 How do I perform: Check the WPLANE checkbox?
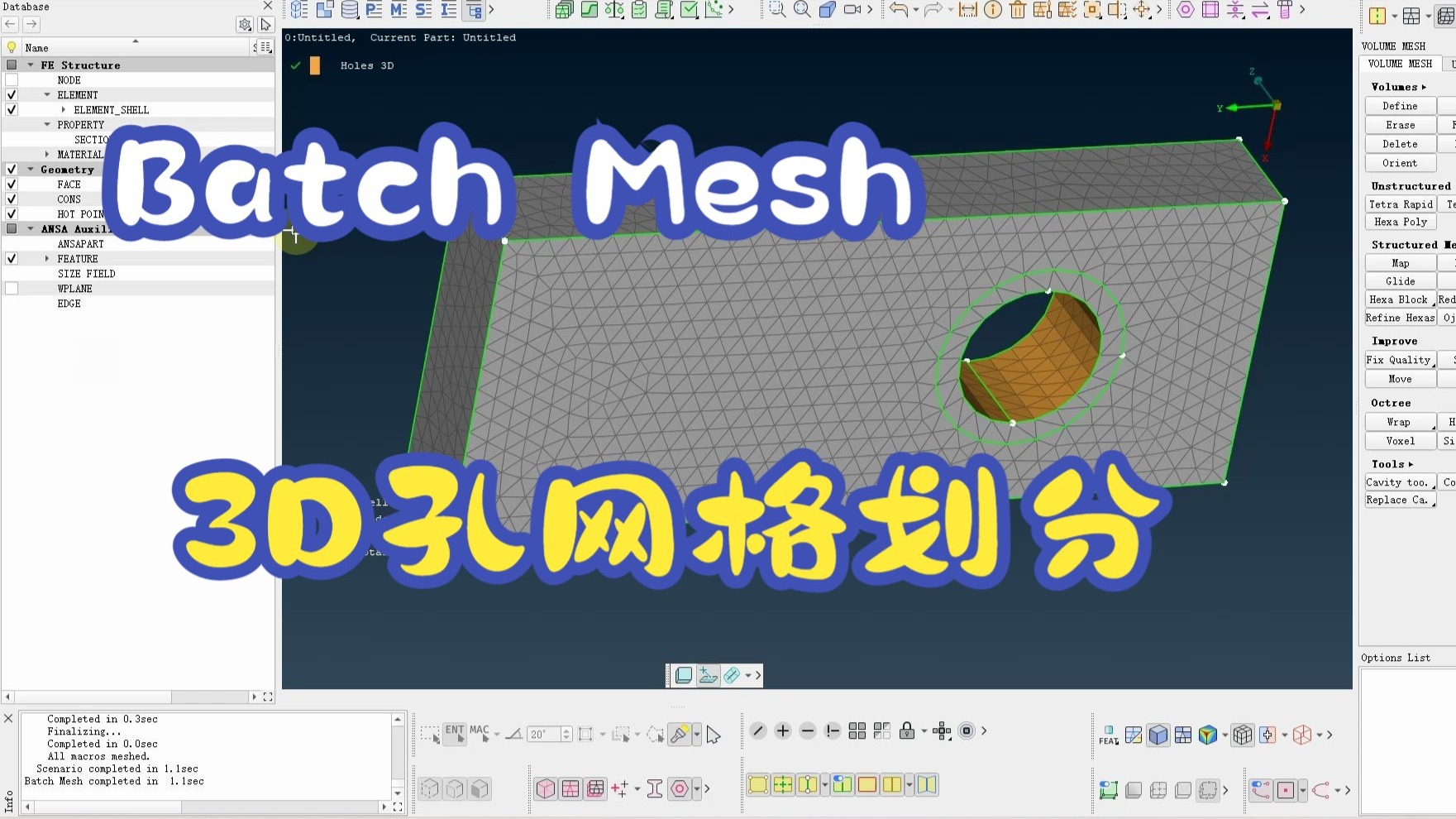(12, 289)
